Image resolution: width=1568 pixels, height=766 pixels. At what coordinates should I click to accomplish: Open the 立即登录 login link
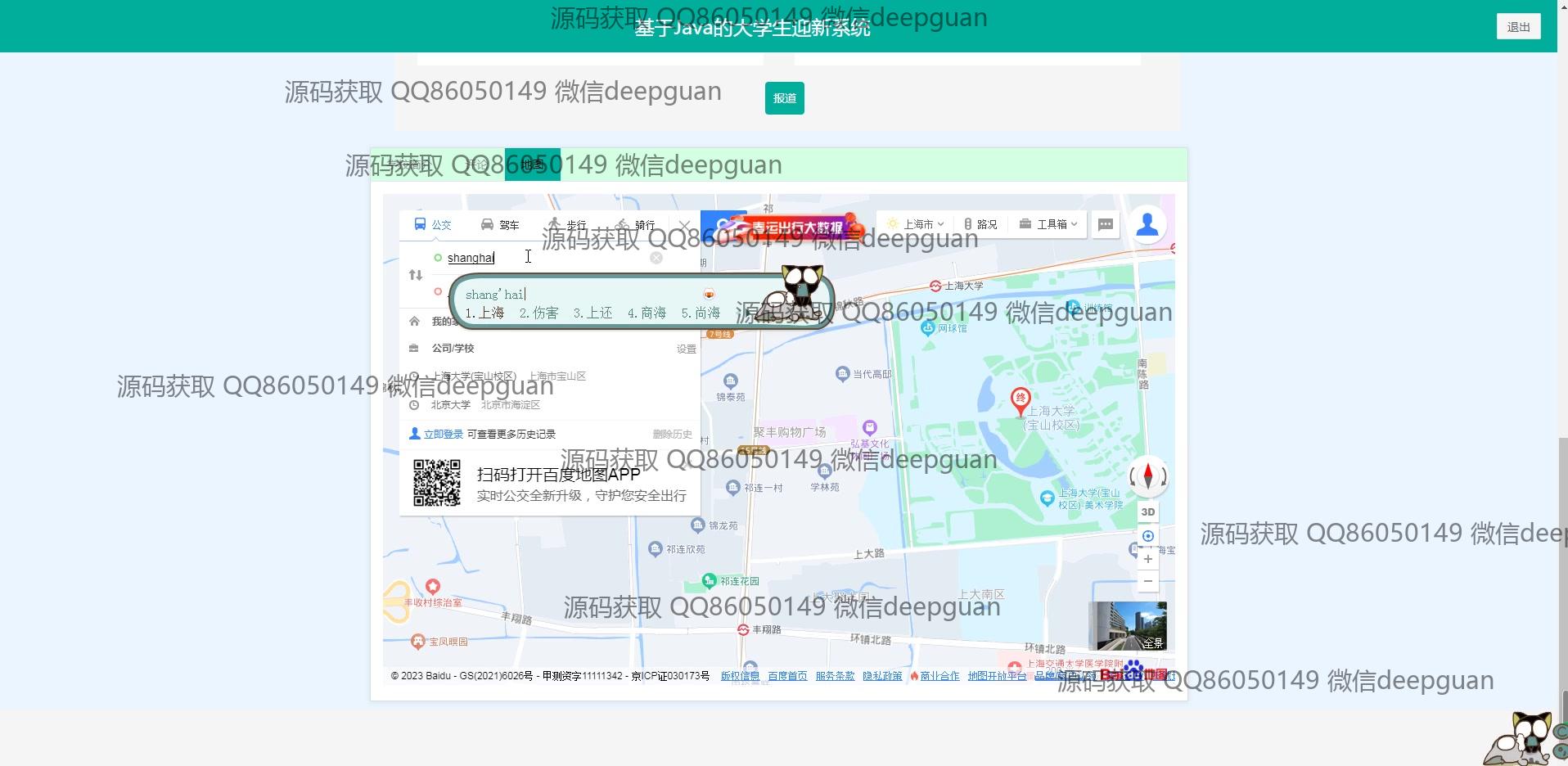[443, 434]
